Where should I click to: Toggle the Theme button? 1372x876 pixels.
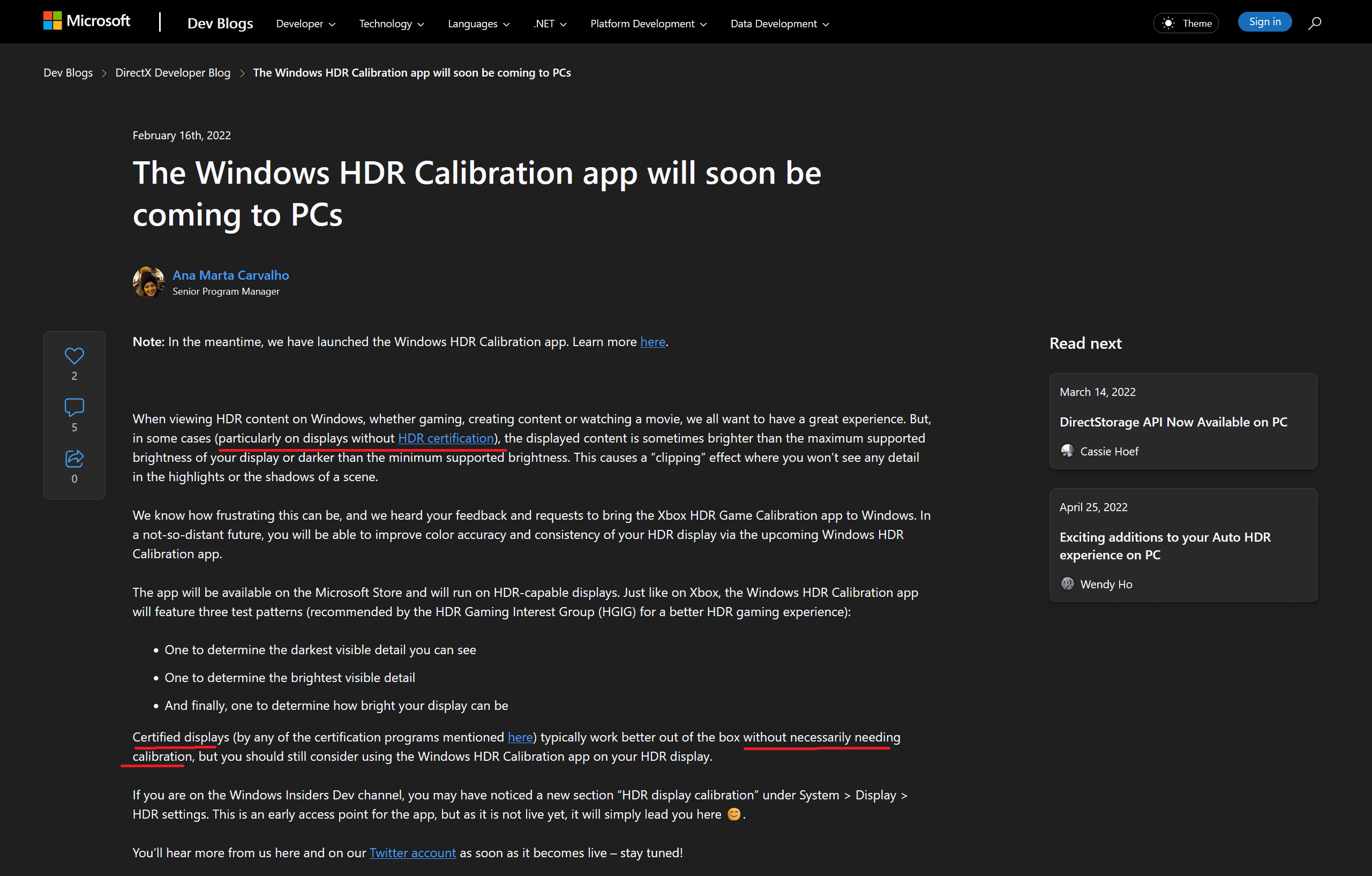pyautogui.click(x=1186, y=24)
